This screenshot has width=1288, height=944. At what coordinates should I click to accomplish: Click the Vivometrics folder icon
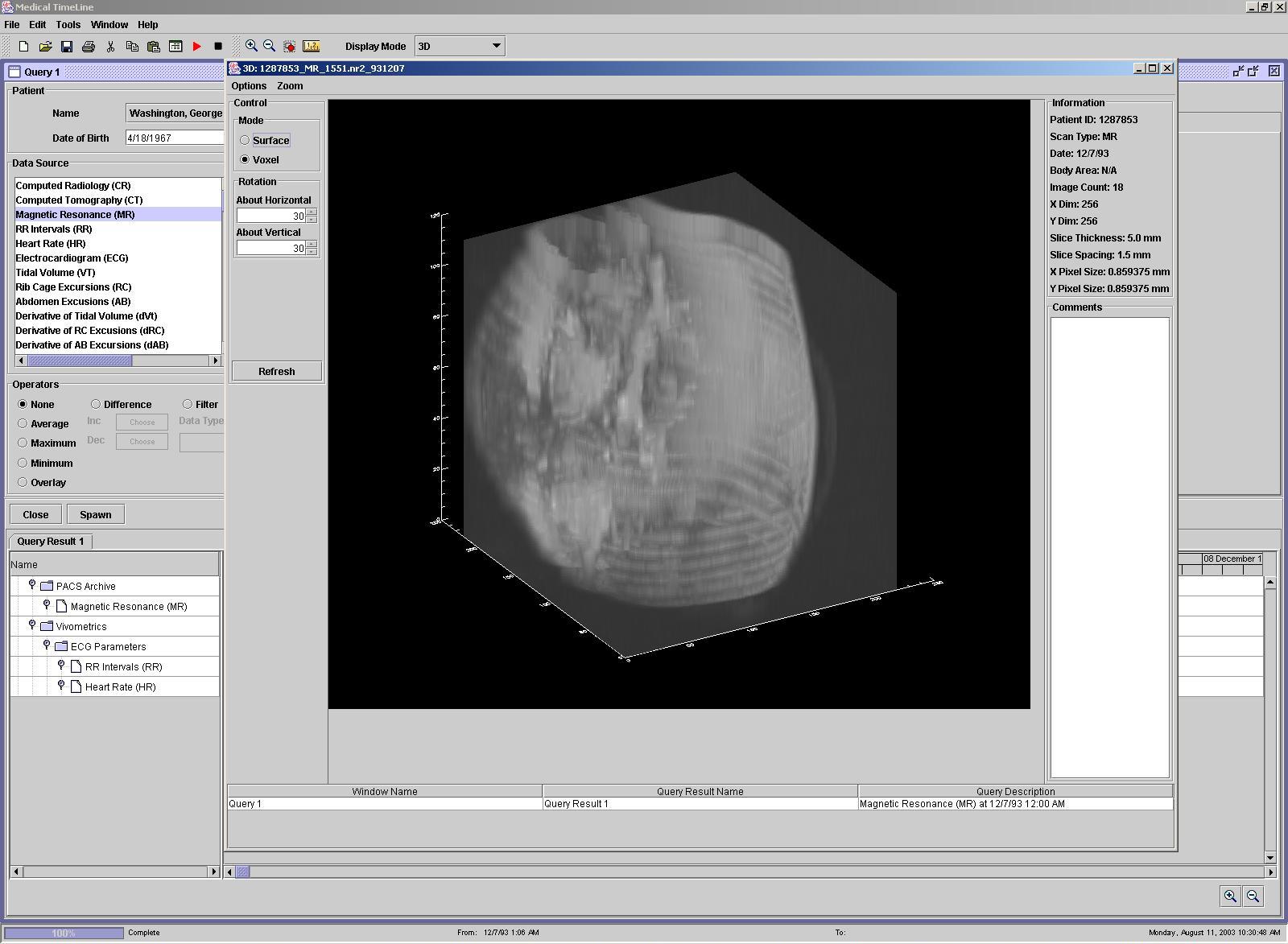tap(47, 626)
